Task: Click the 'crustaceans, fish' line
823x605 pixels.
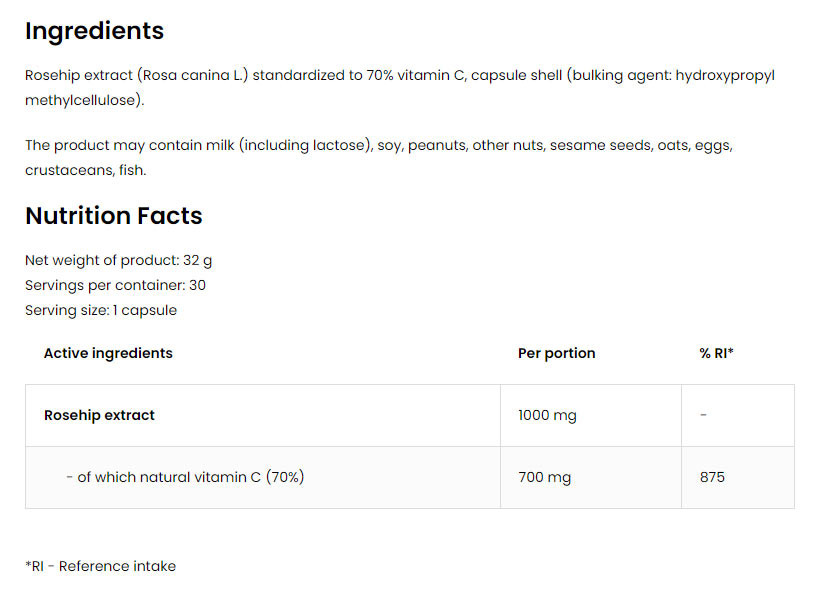Action: tap(85, 171)
